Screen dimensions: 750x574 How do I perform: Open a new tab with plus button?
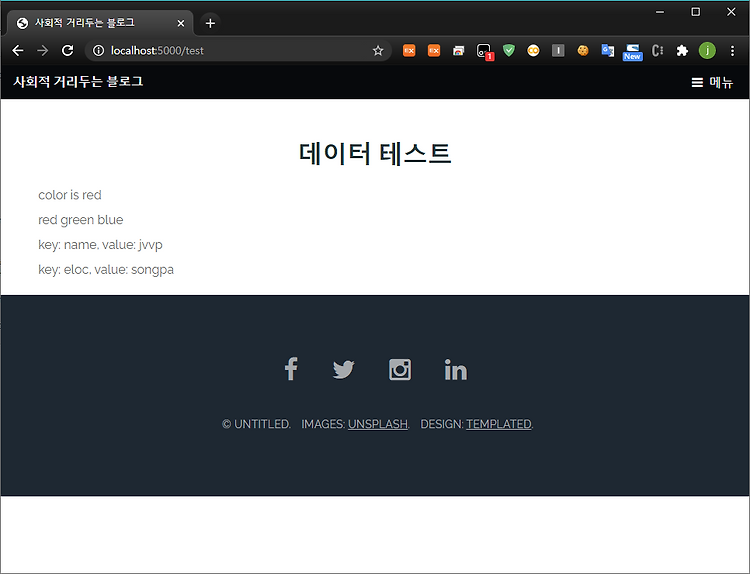coord(210,23)
